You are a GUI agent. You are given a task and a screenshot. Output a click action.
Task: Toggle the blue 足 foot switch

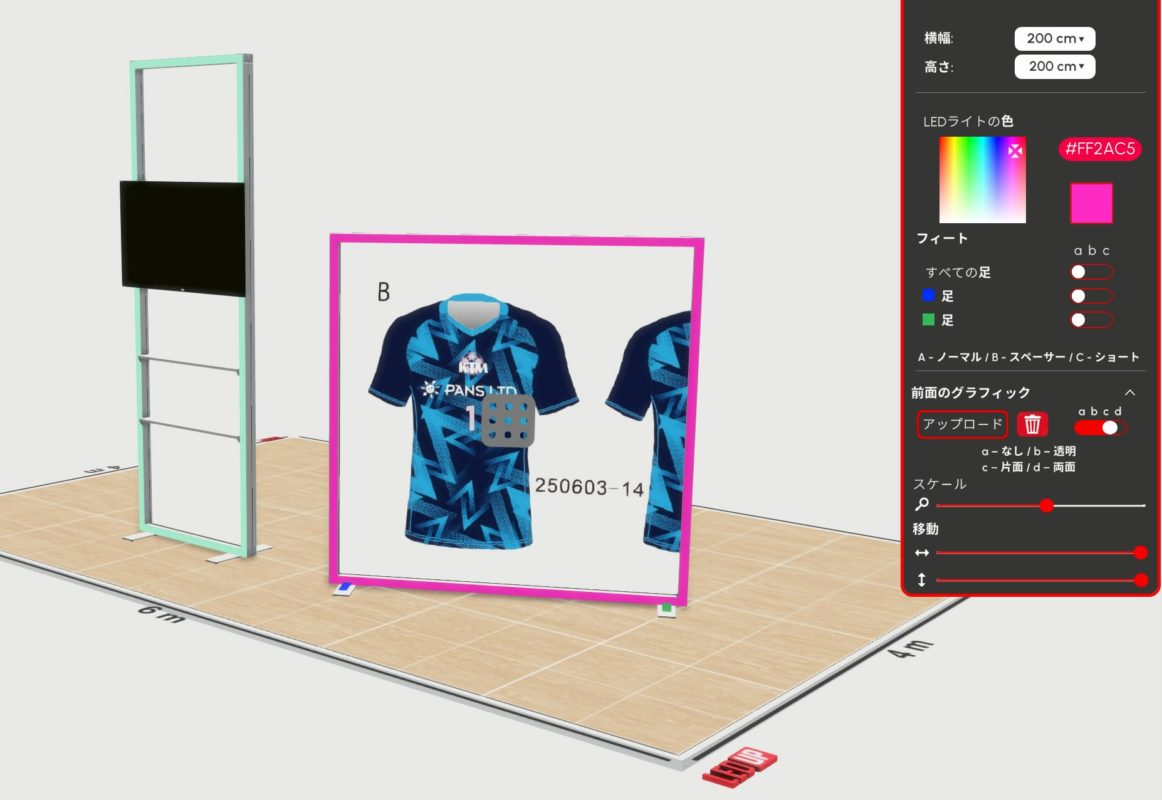click(x=1091, y=296)
